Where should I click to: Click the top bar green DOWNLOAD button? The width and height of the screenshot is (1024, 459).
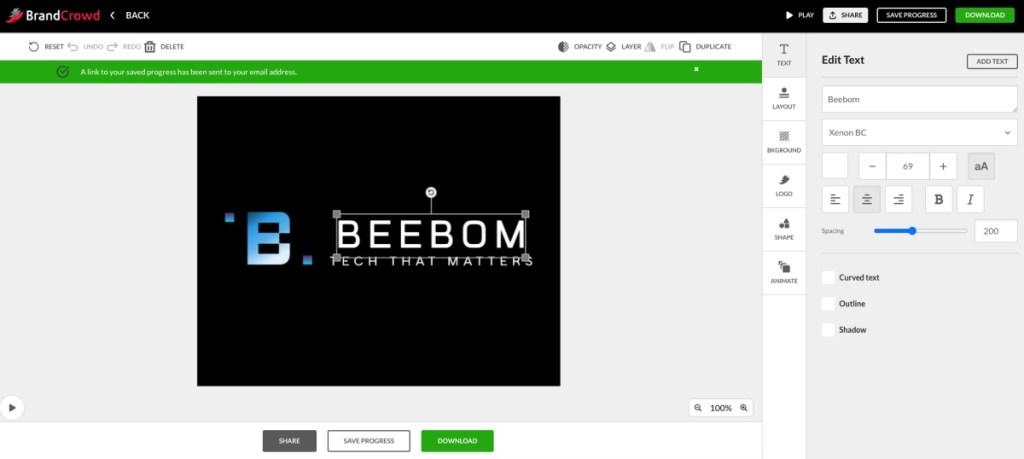[985, 15]
